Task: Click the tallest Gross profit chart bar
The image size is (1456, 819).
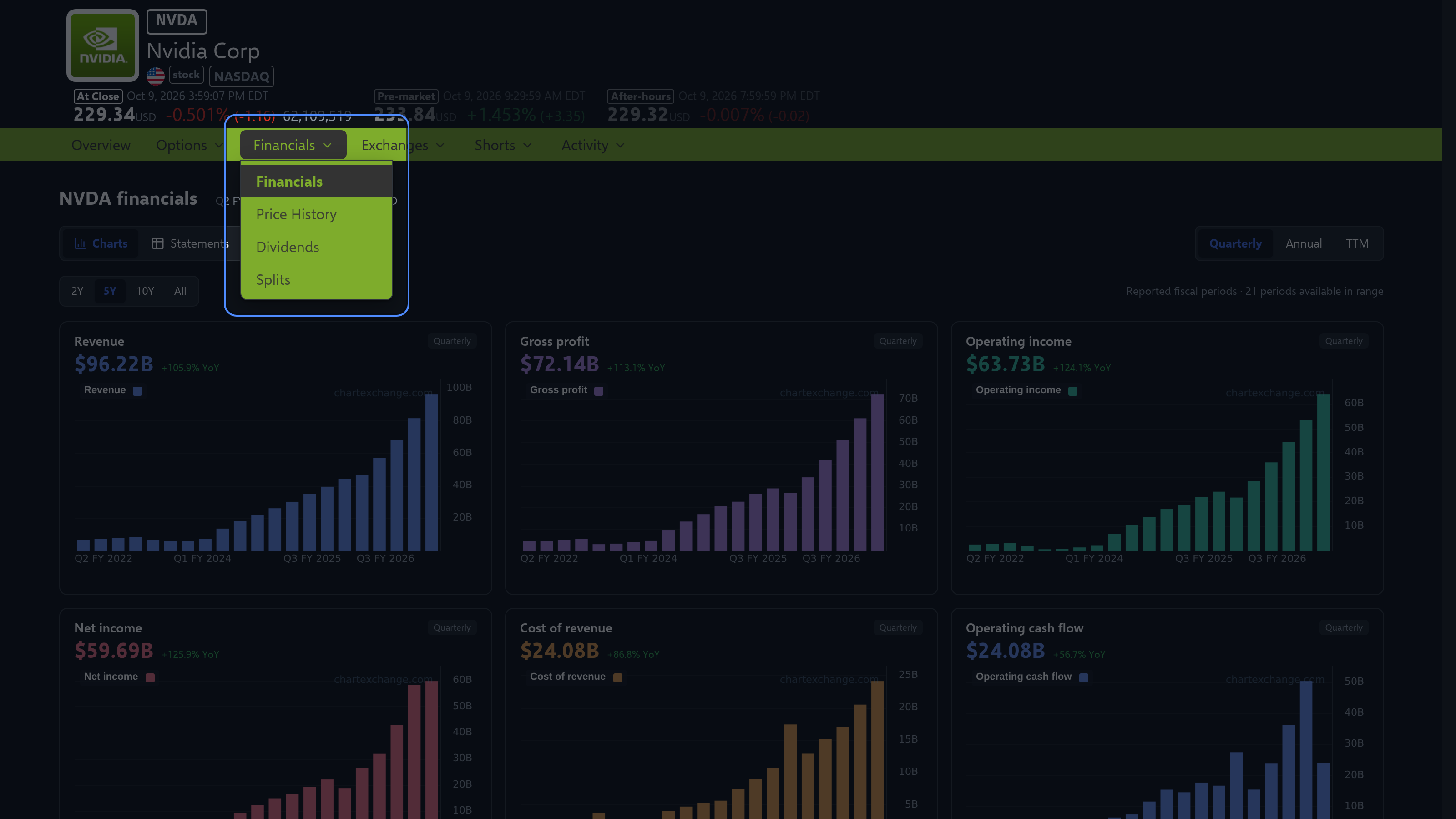Action: coord(878,473)
